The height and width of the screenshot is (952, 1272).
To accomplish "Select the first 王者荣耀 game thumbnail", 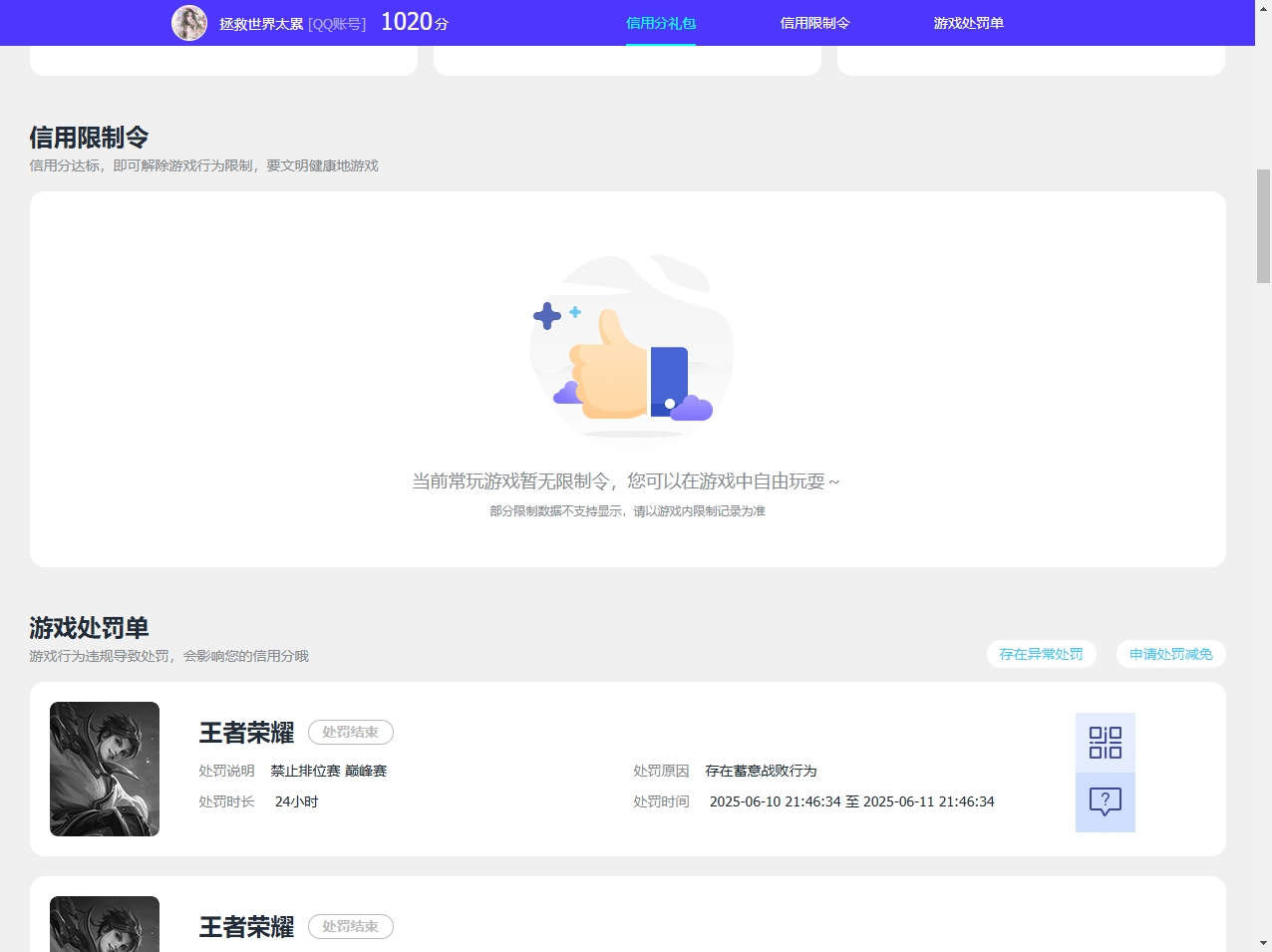I will point(105,769).
